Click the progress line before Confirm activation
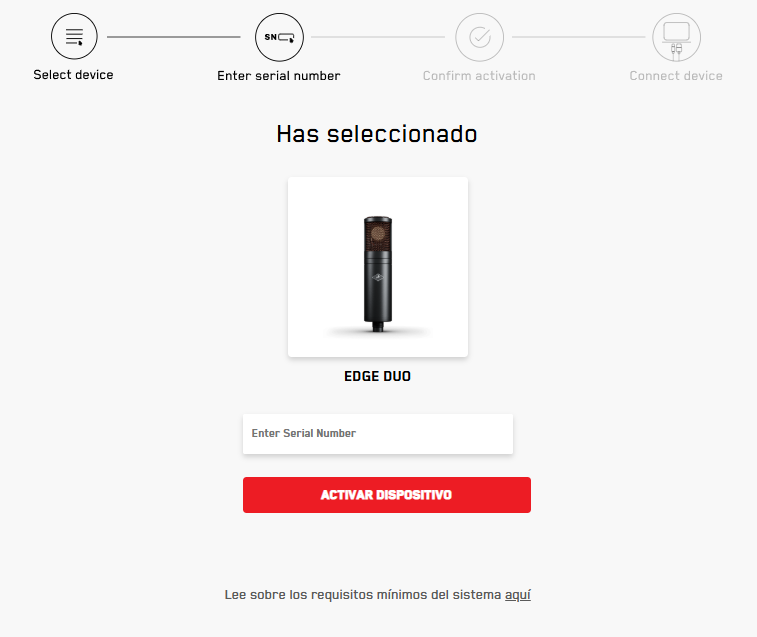 [x=378, y=37]
